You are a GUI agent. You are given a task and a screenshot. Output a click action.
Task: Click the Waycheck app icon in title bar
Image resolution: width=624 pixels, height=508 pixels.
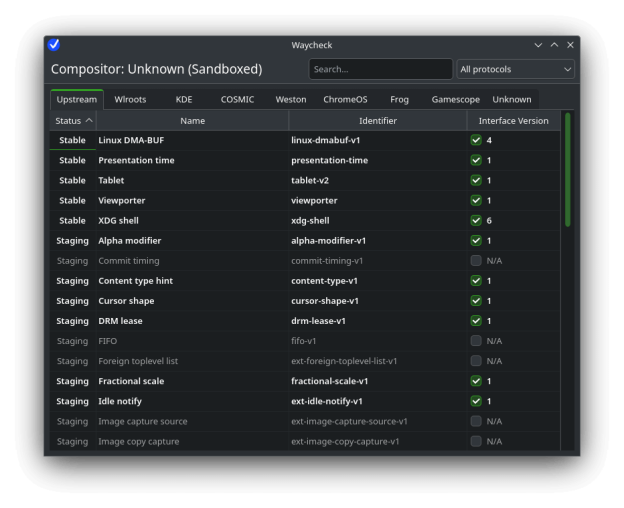click(54, 45)
